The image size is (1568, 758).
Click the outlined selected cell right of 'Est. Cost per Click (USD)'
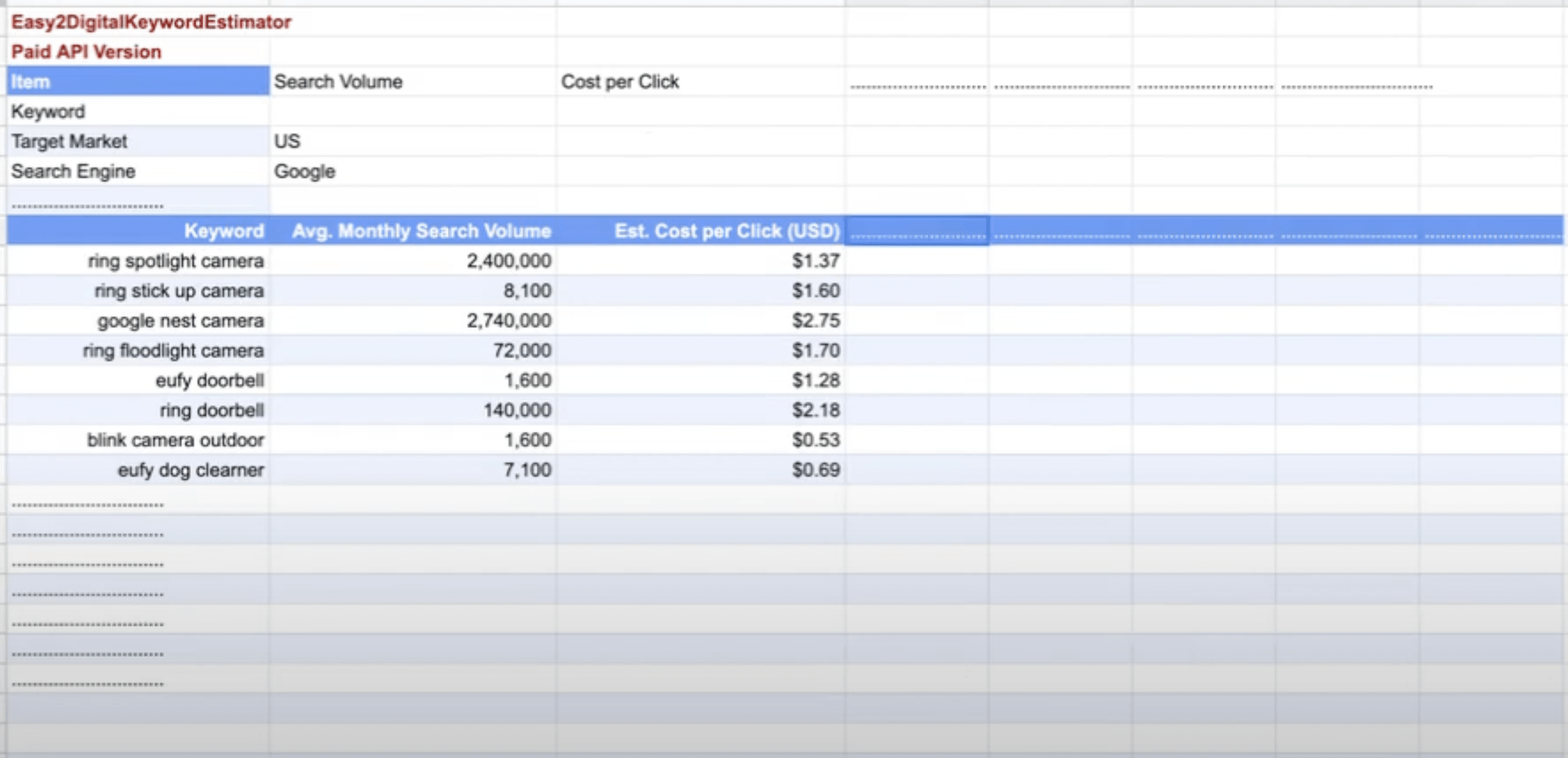(917, 231)
